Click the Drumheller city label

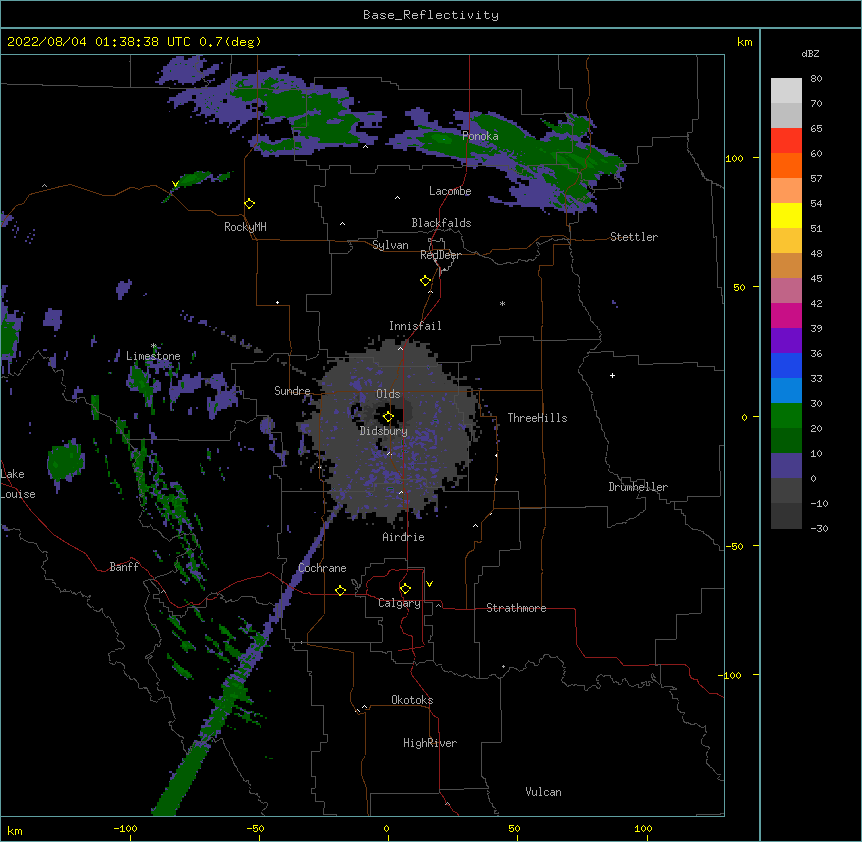click(638, 487)
